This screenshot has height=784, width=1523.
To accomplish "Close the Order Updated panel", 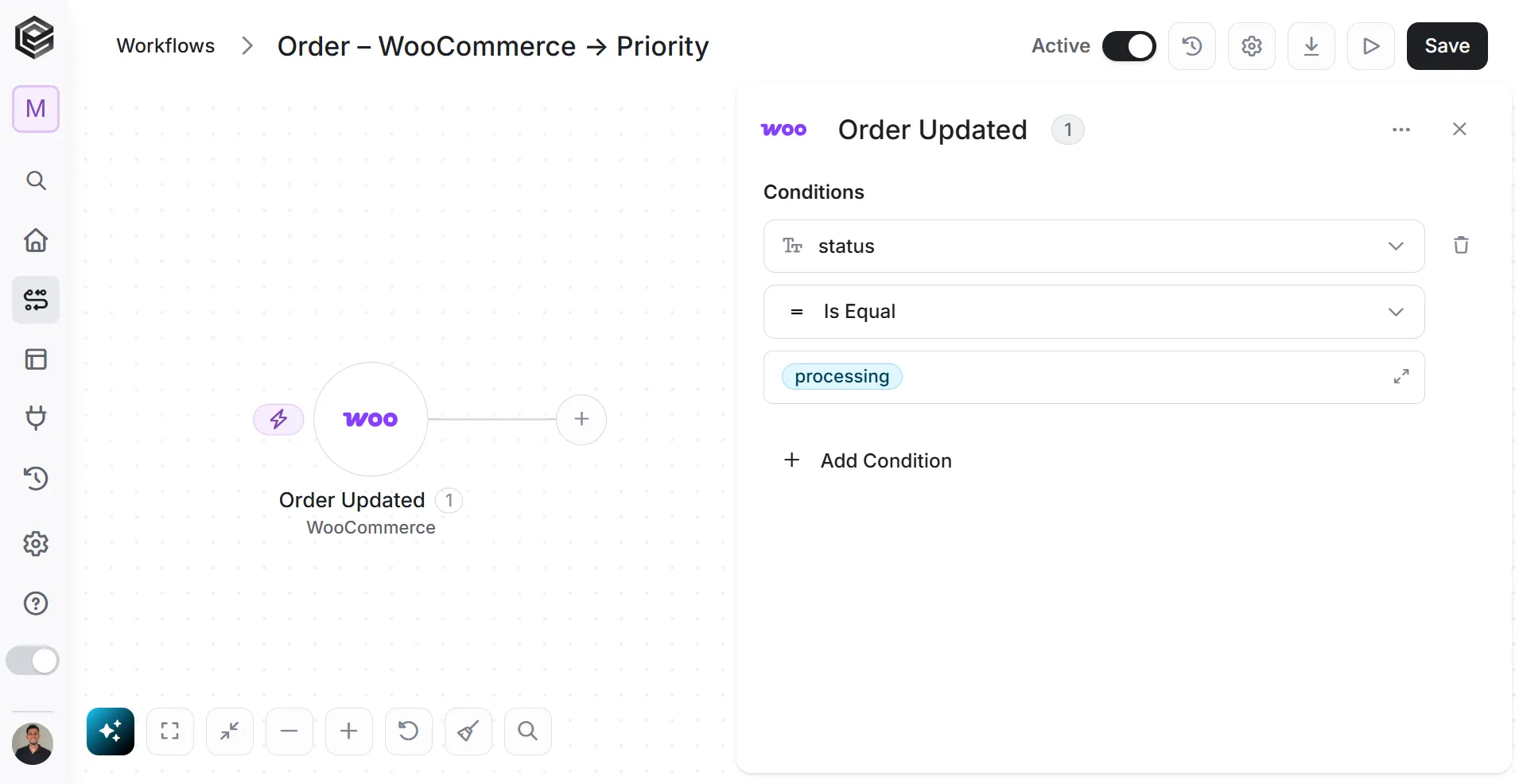I will (1459, 130).
